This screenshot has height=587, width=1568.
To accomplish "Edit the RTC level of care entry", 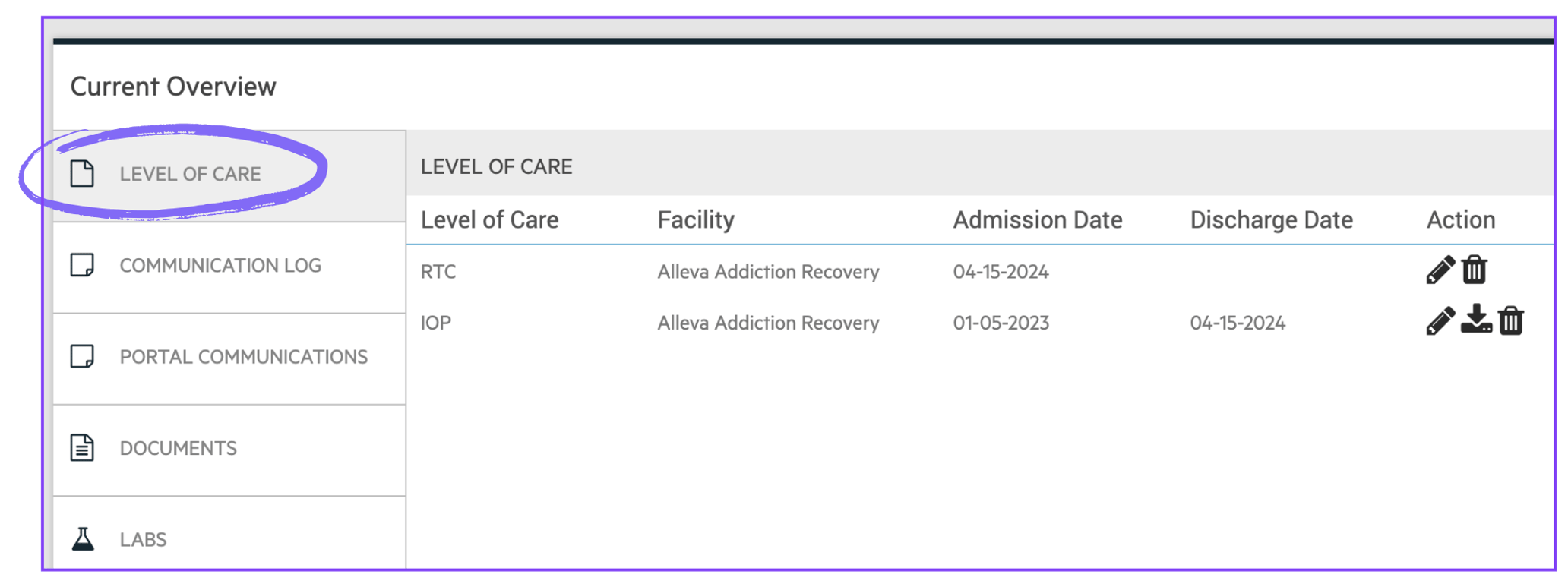I will pos(1440,270).
